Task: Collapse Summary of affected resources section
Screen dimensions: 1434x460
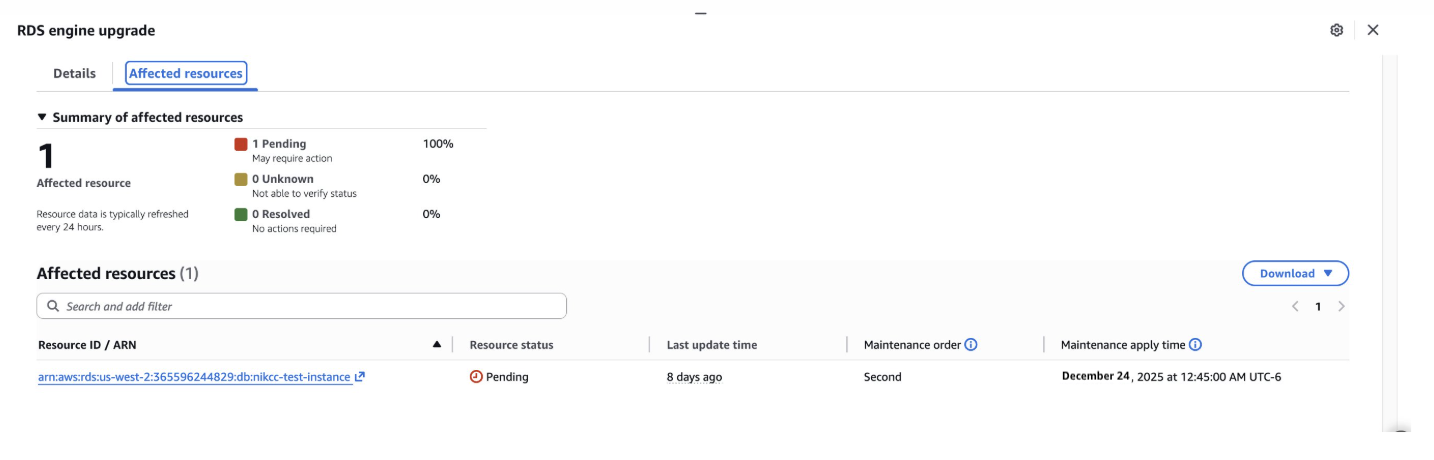Action: click(42, 117)
